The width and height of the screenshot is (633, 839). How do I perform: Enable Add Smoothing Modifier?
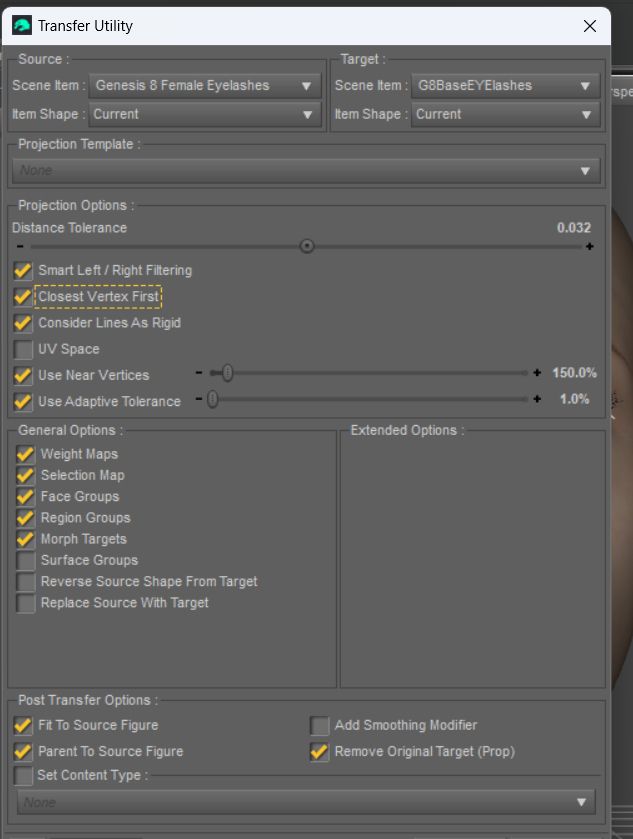pyautogui.click(x=319, y=726)
